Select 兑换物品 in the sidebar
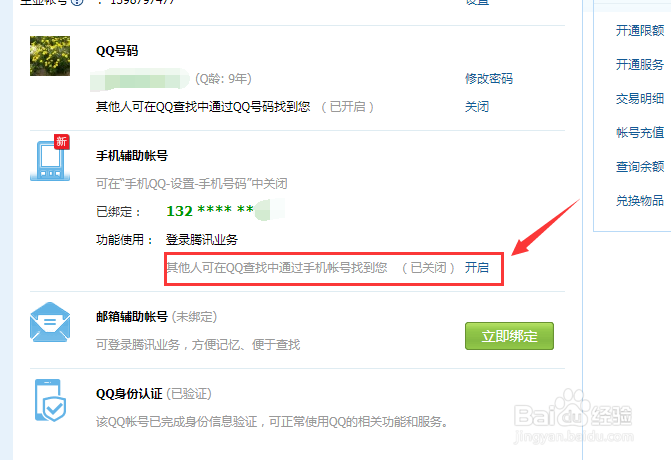The image size is (671, 460). click(640, 201)
